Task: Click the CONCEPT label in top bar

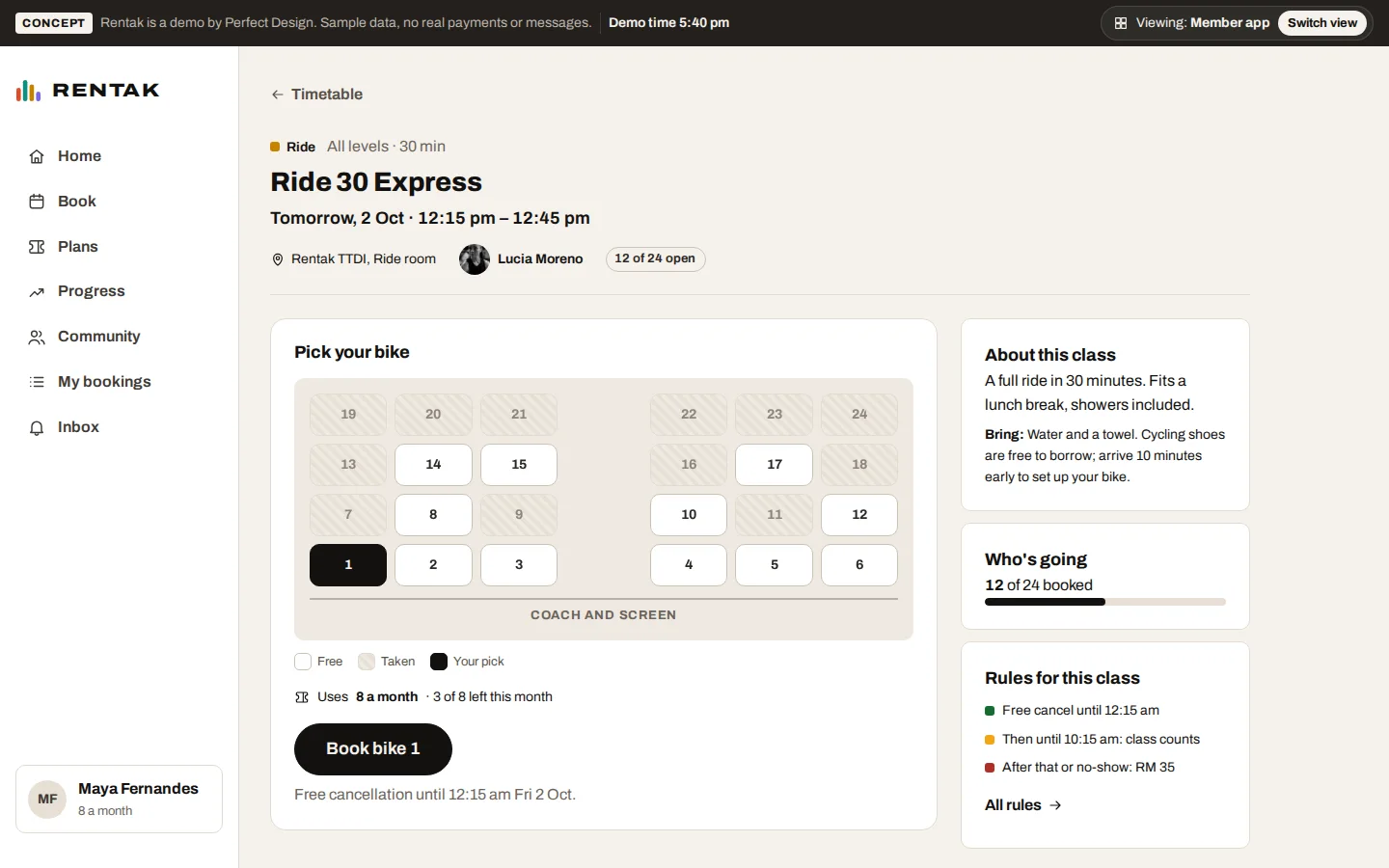Action: 54,23
